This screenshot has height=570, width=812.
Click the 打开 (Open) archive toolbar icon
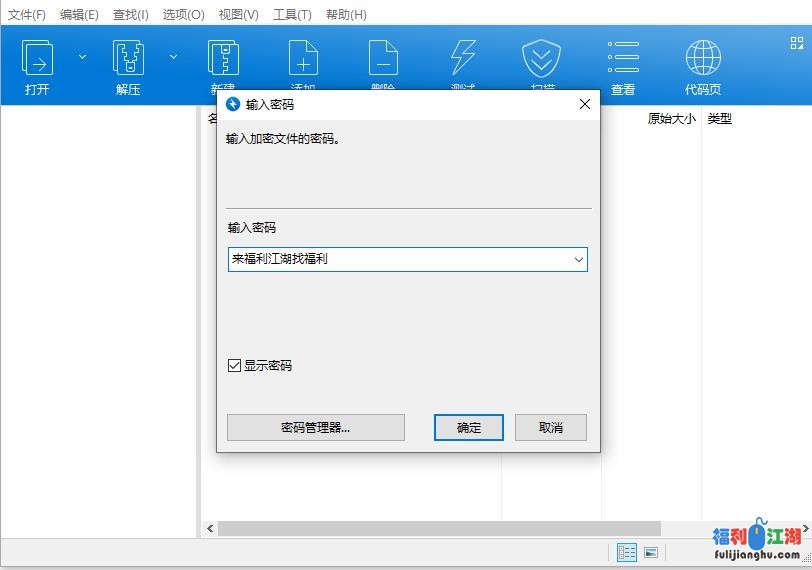pos(37,60)
